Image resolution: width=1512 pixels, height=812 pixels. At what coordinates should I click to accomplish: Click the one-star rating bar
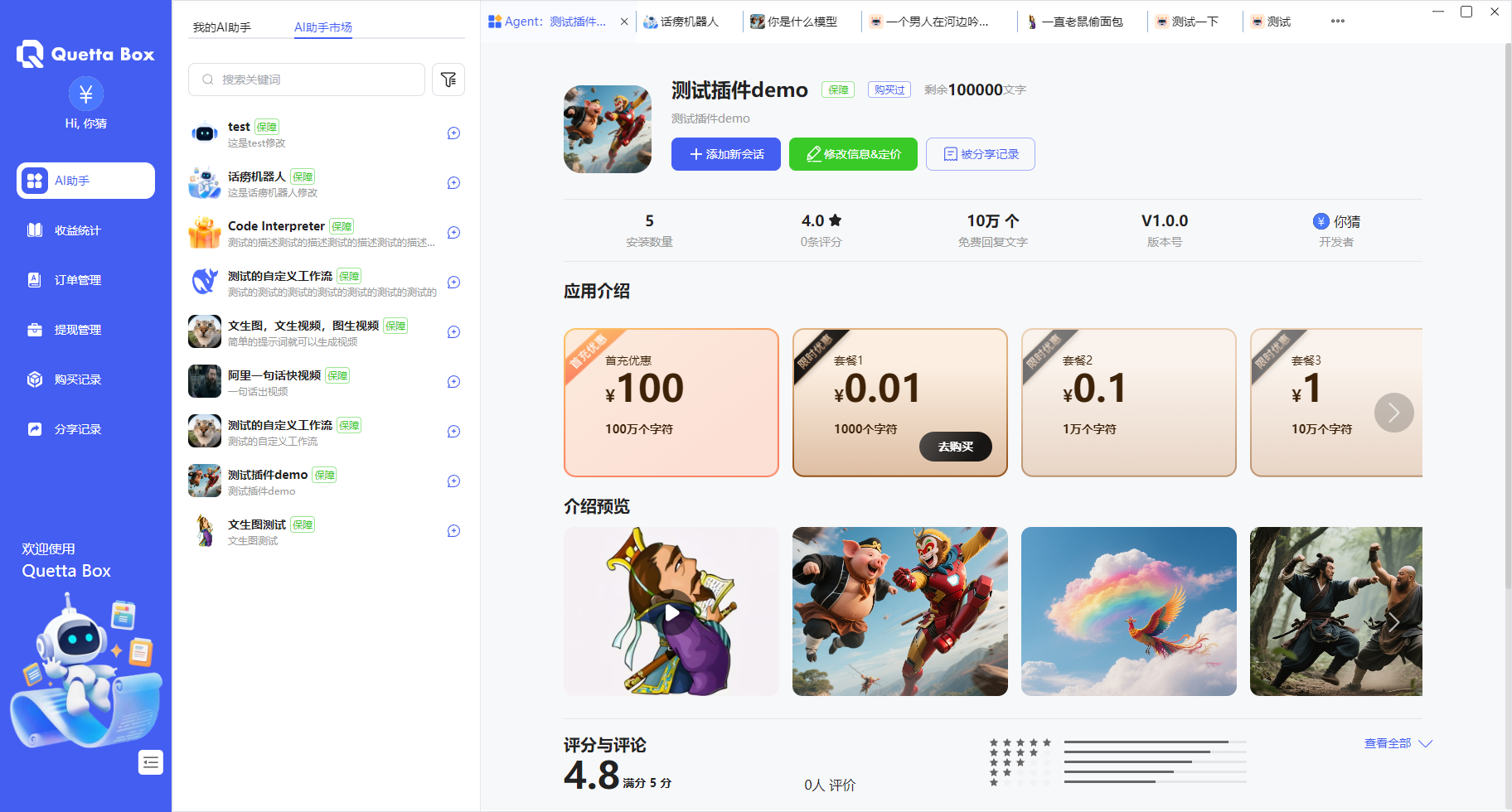(x=1156, y=781)
